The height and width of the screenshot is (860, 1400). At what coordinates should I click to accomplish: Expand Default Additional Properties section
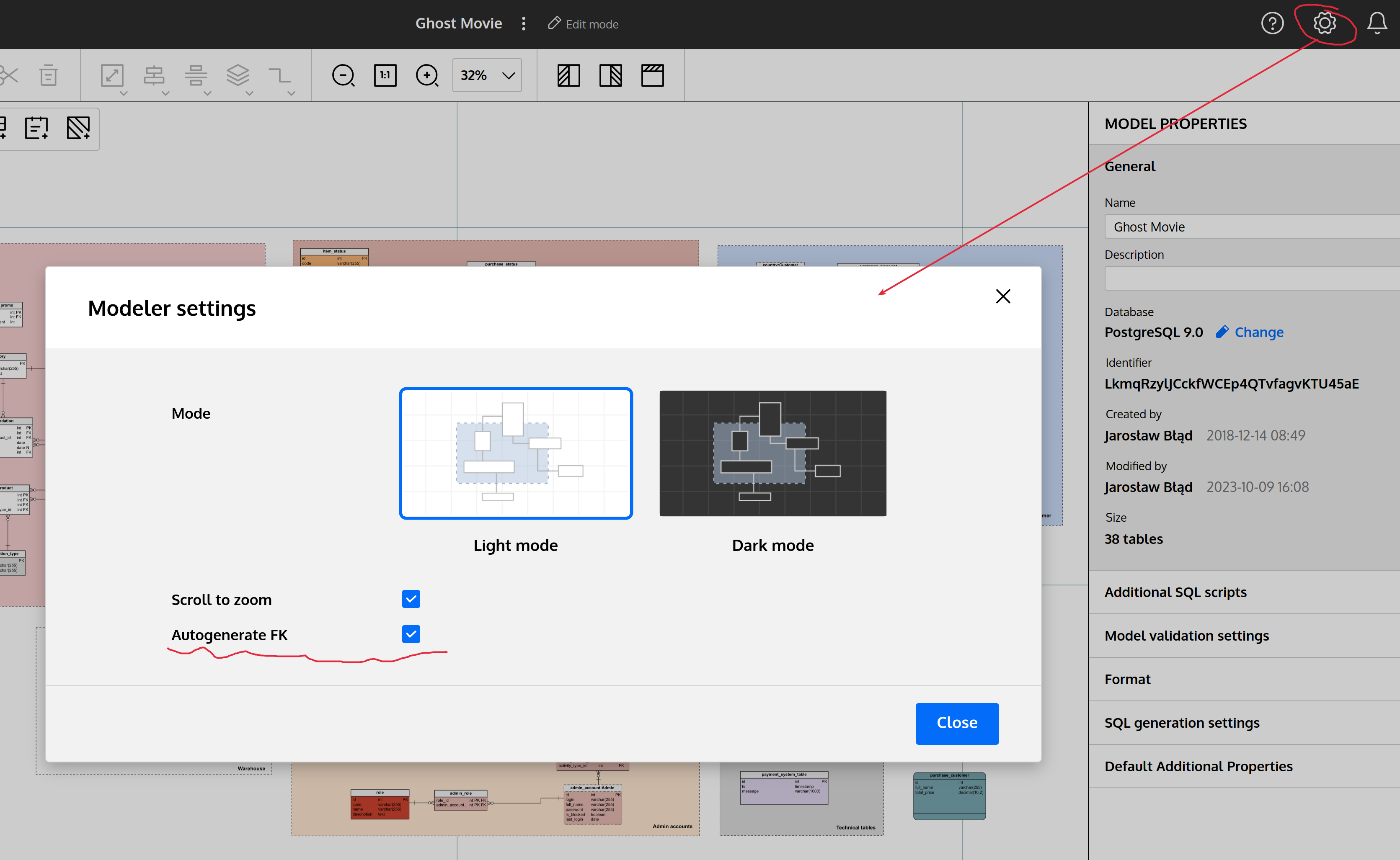pyautogui.click(x=1244, y=766)
